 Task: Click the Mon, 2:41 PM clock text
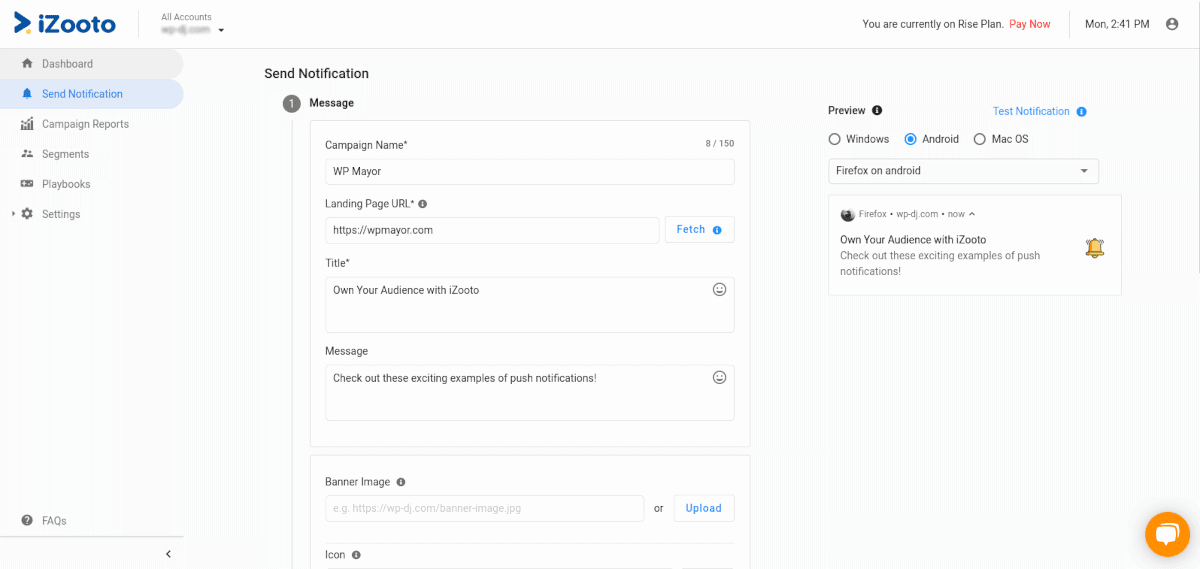click(1117, 24)
